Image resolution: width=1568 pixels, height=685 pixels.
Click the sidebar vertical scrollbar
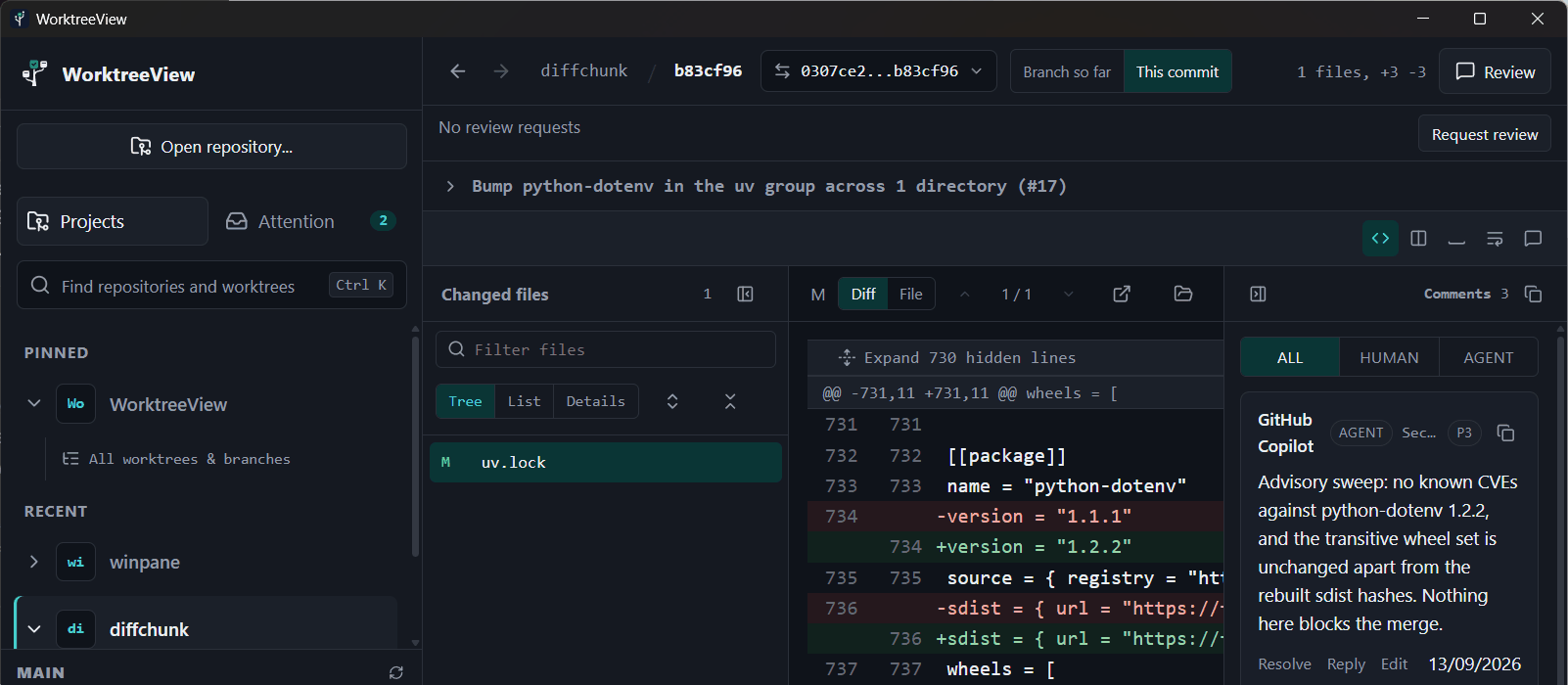point(415,445)
